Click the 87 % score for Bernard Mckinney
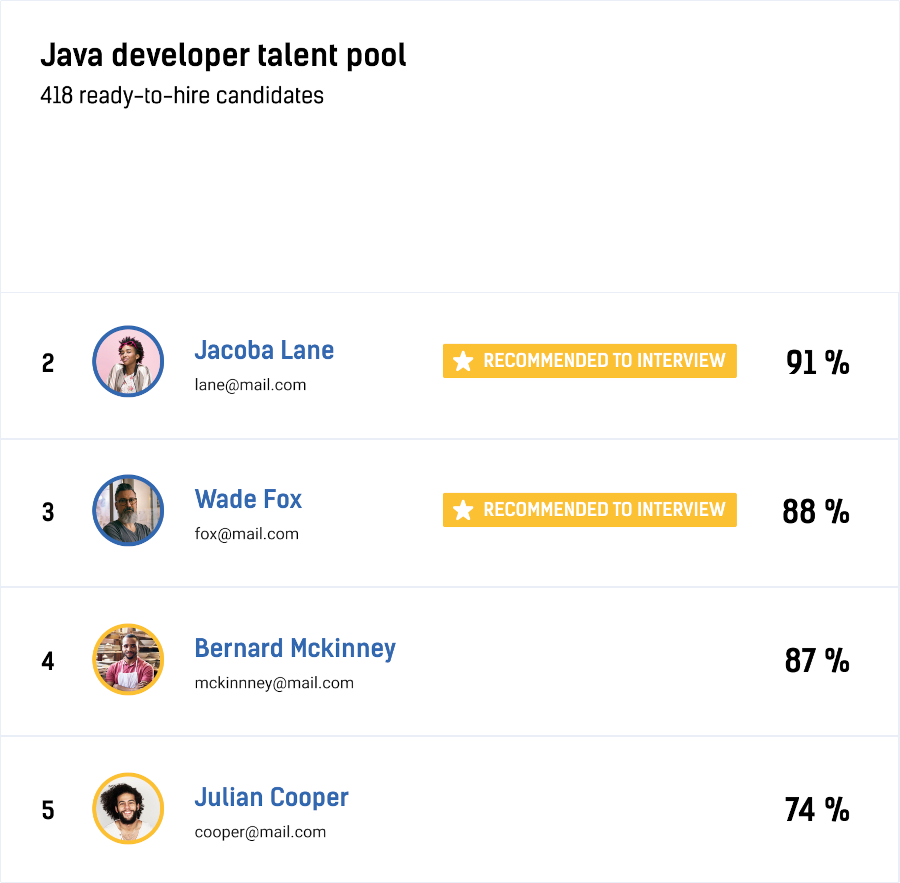This screenshot has width=900, height=883. pyautogui.click(x=817, y=660)
